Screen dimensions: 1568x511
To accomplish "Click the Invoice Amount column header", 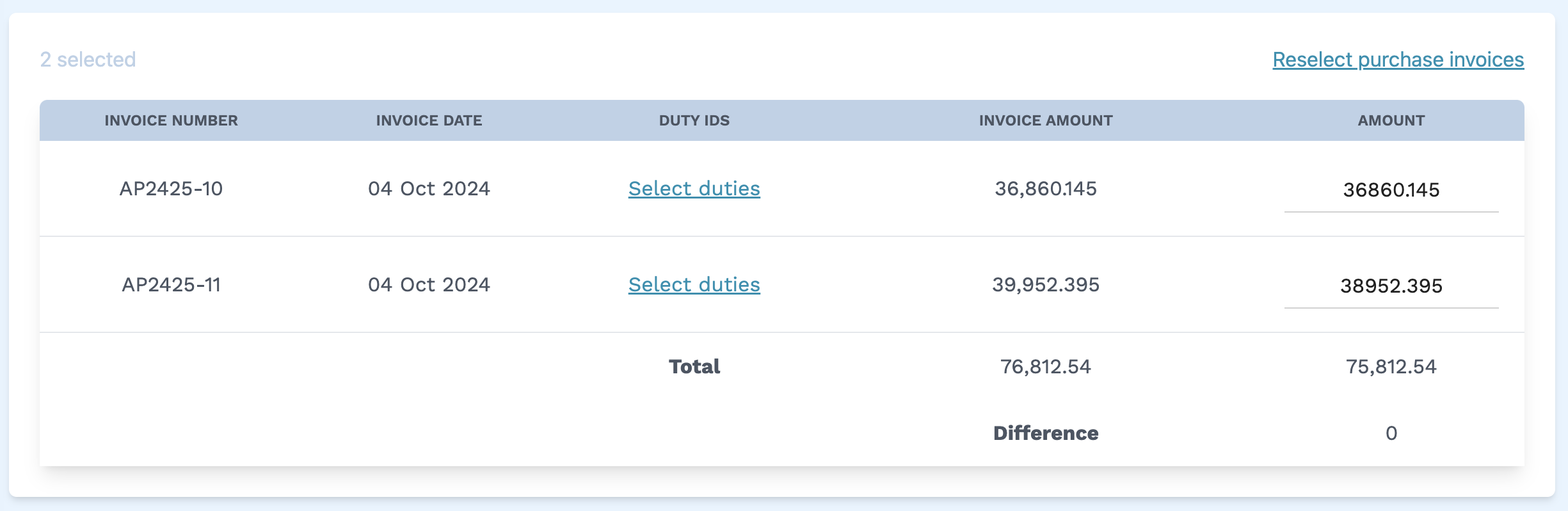I will [1045, 120].
